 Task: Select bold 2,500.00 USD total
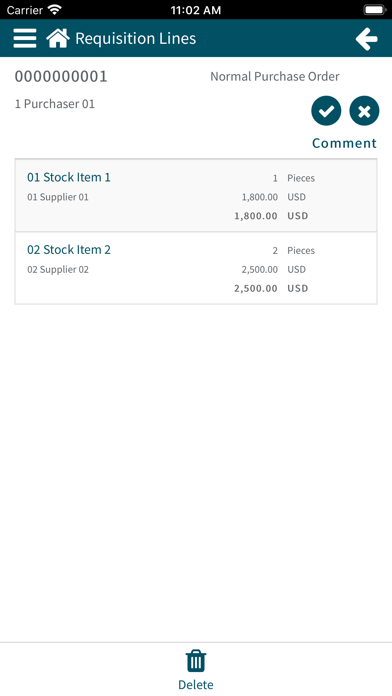(x=271, y=289)
